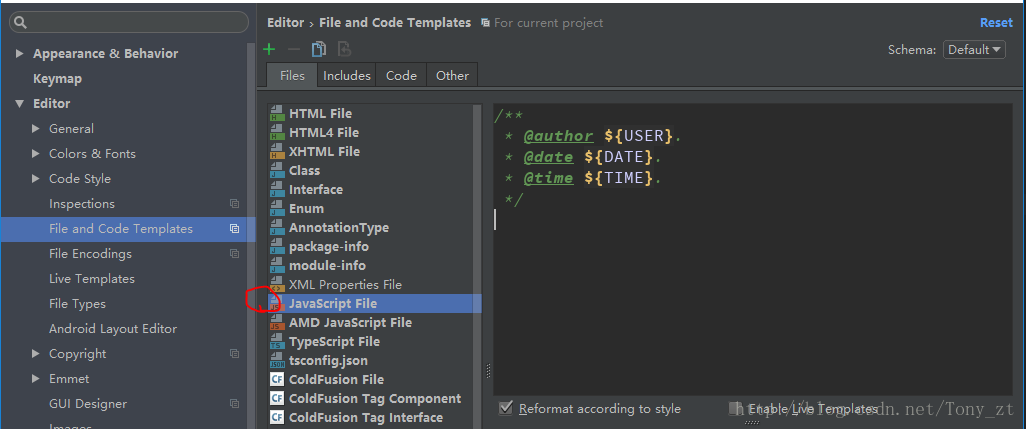
Task: Select JavaScript File template
Action: pyautogui.click(x=374, y=303)
